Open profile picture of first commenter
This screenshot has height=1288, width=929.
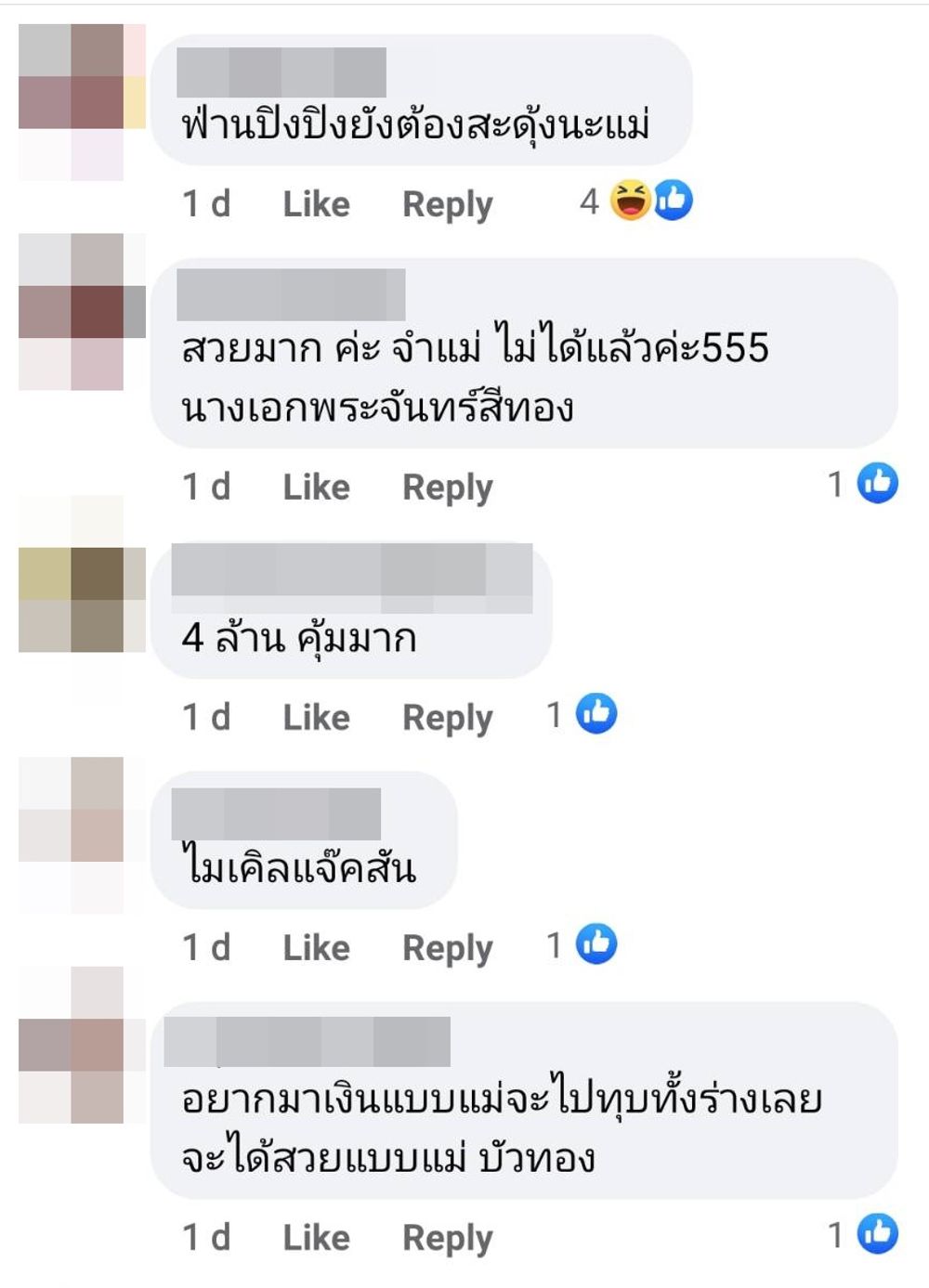pyautogui.click(x=82, y=102)
